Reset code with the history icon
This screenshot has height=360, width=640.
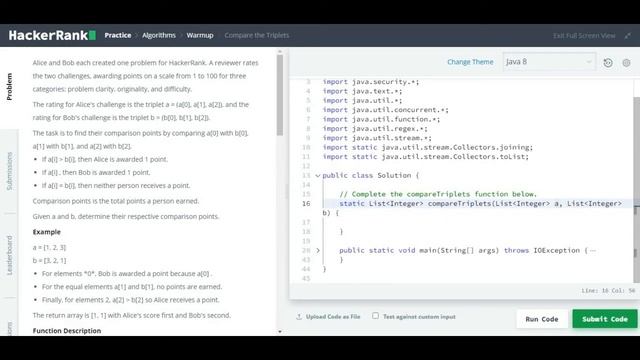click(608, 62)
